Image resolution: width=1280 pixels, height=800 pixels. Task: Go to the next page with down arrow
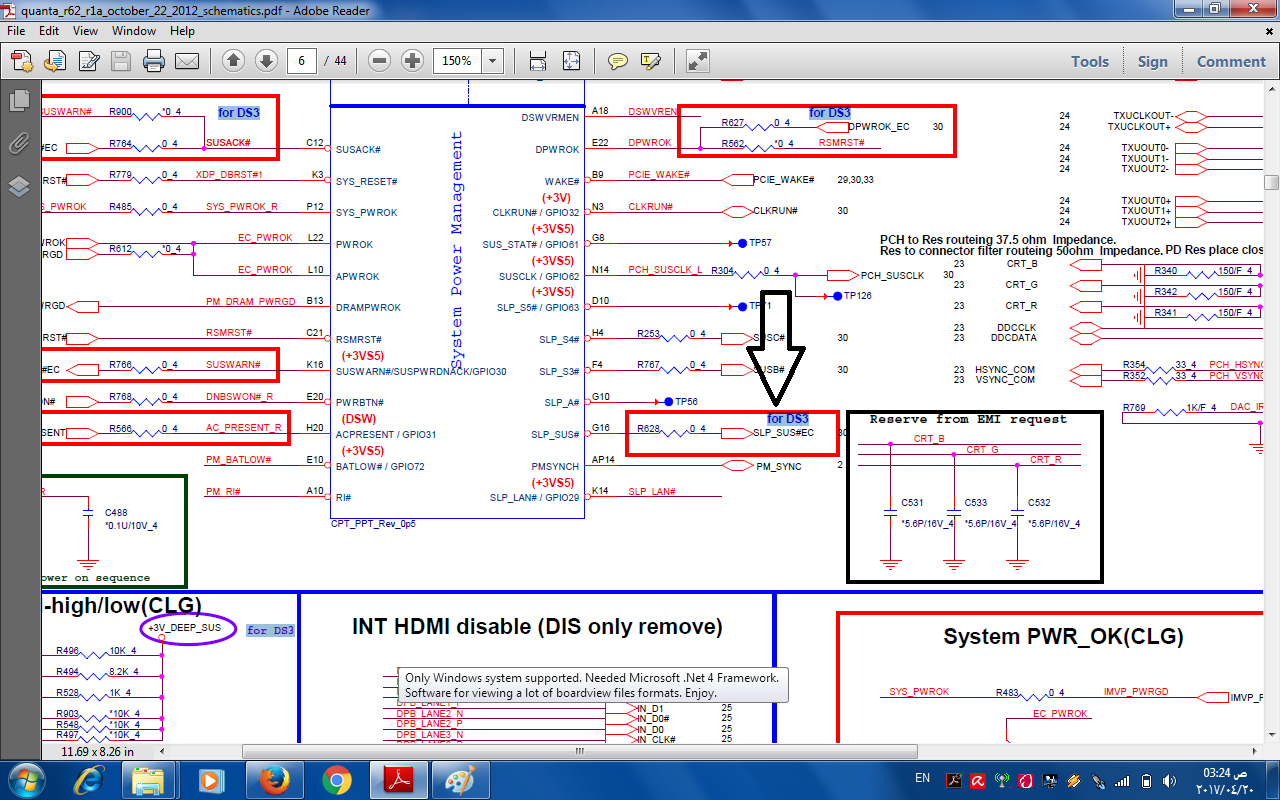point(266,61)
